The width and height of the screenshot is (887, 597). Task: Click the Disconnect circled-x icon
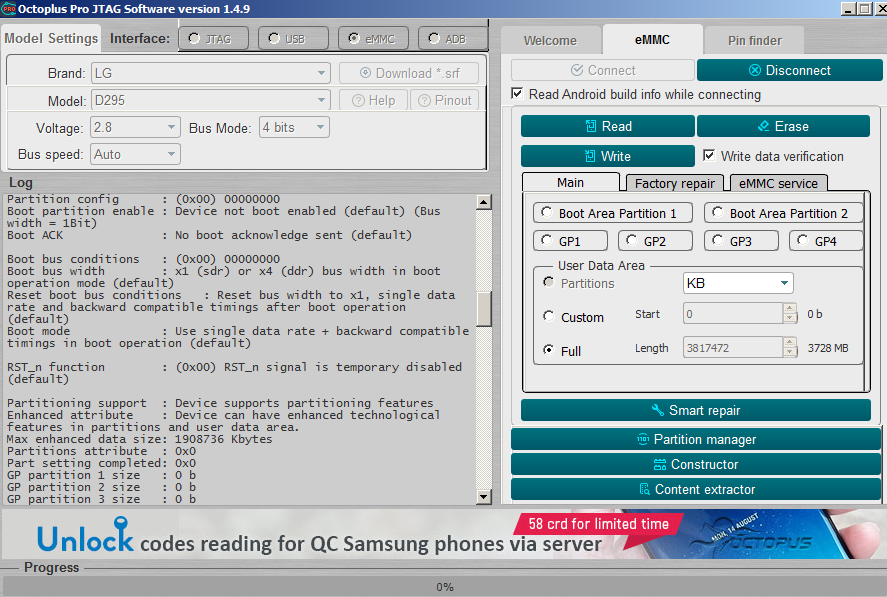click(755, 70)
